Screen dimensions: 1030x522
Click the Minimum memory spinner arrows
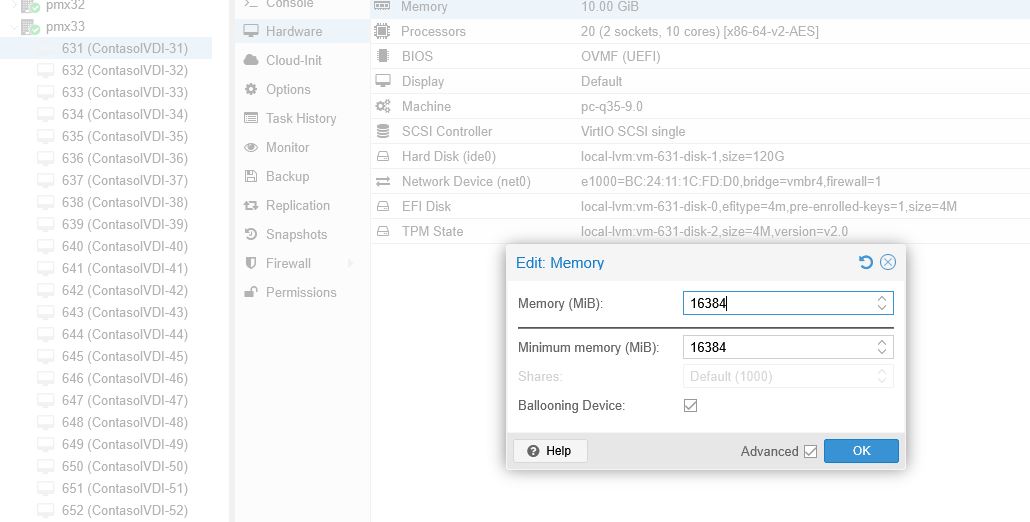[882, 347]
